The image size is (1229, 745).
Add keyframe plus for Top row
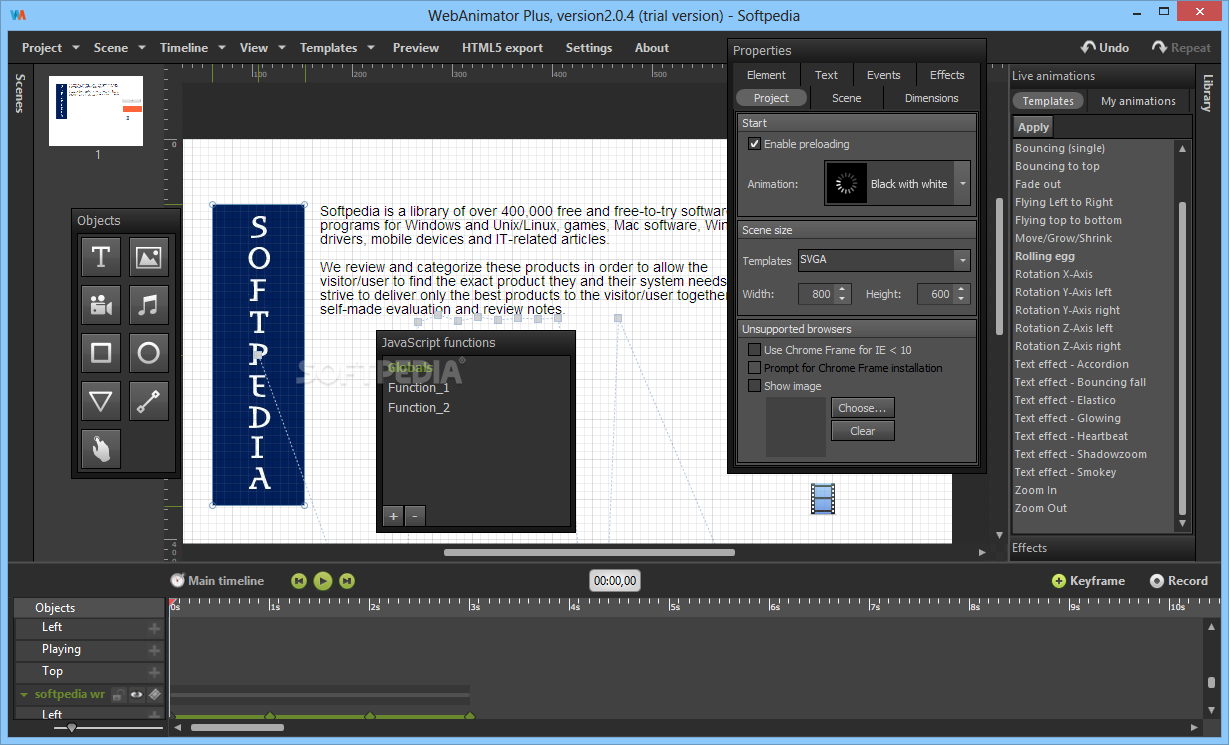[154, 672]
